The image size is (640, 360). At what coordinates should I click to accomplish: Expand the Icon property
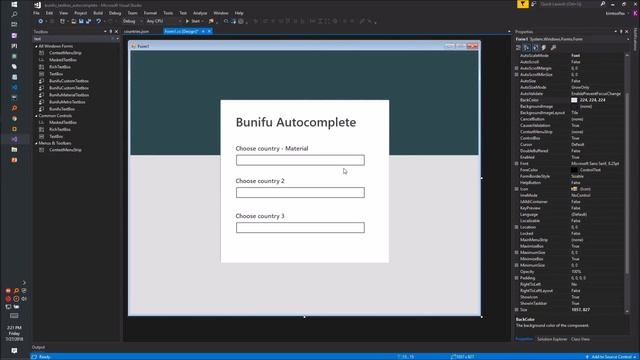517,189
